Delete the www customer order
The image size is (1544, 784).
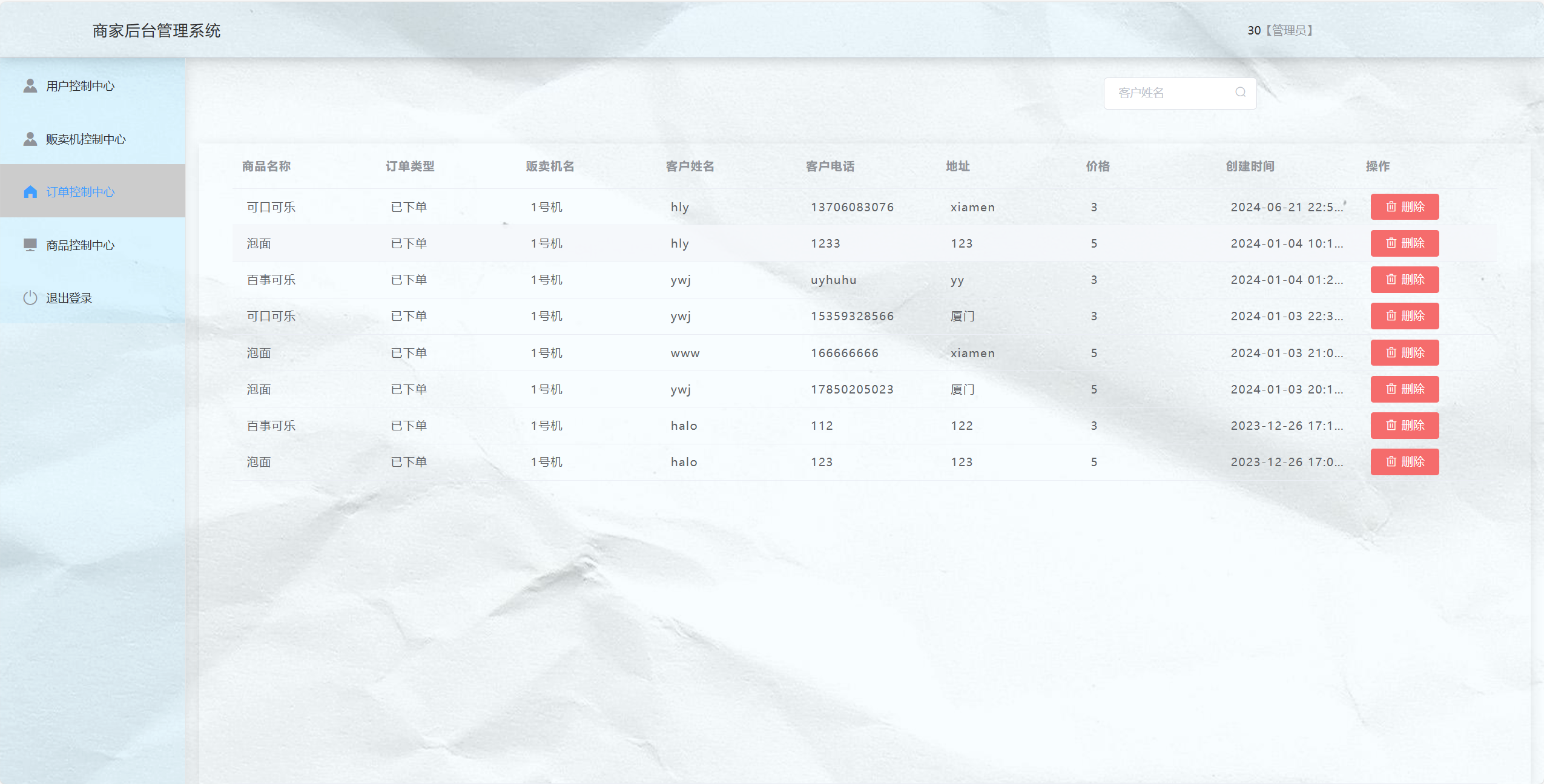1404,352
